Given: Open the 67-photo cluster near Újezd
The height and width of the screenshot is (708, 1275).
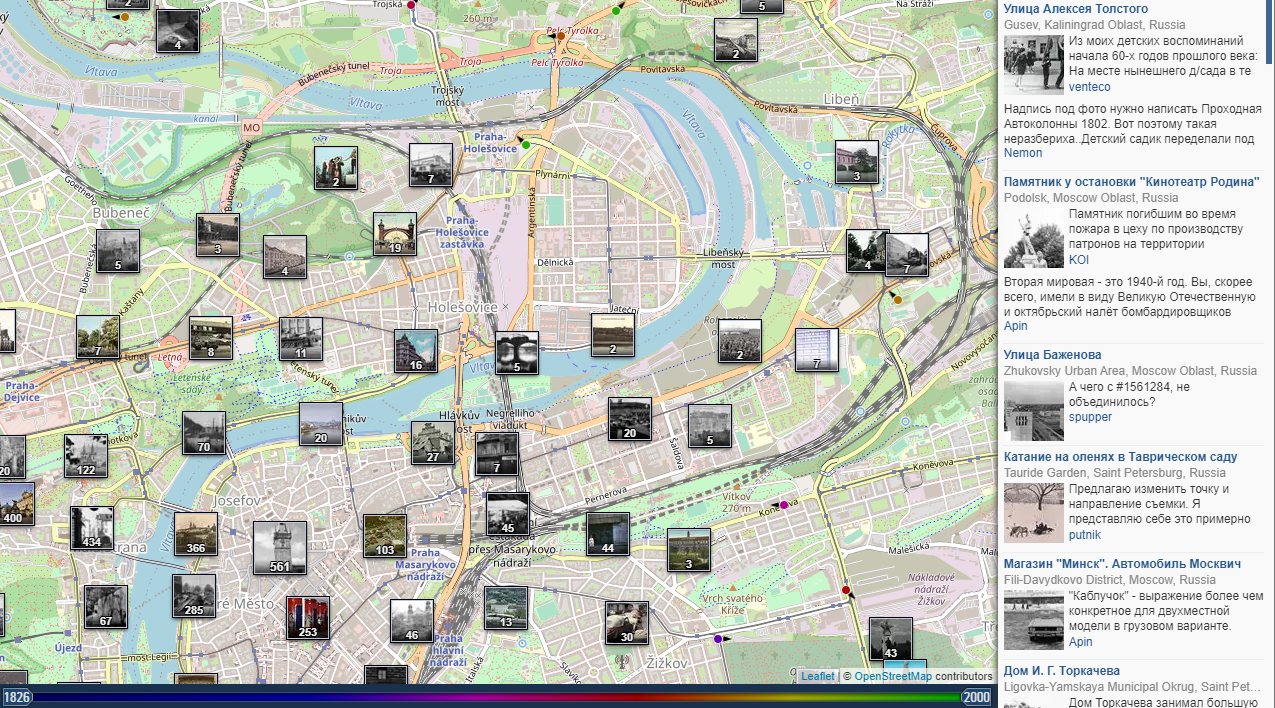Looking at the screenshot, I should pos(106,607).
